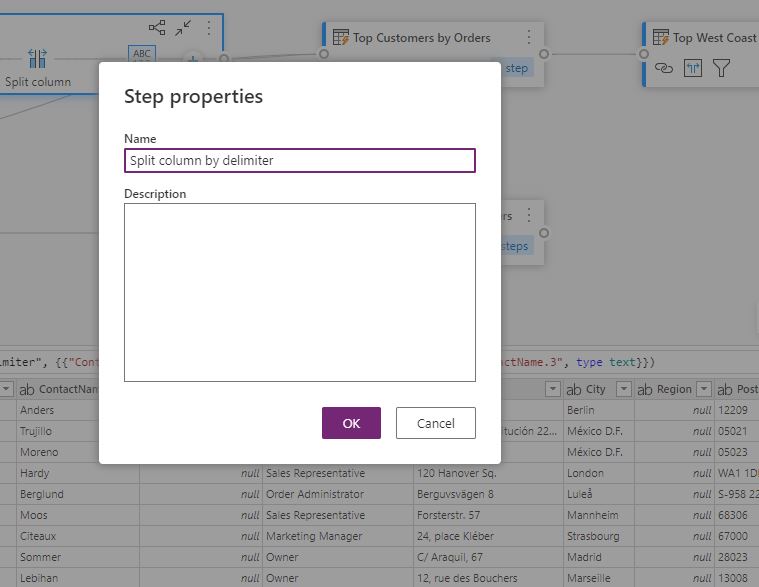Click into the Description text area
This screenshot has width=759, height=587.
tap(299, 292)
